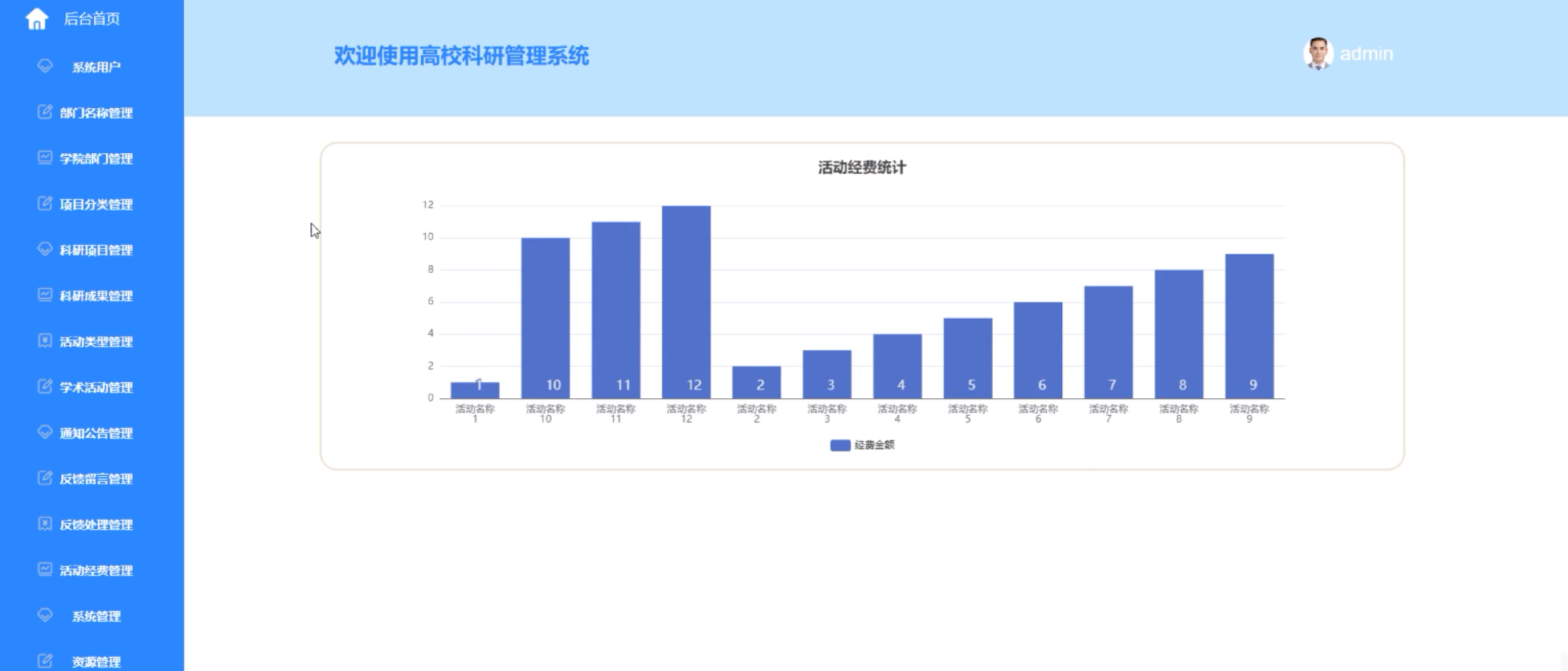This screenshot has height=671, width=1568.
Task: Expand the 系统管理 sidebar section
Action: 96,616
